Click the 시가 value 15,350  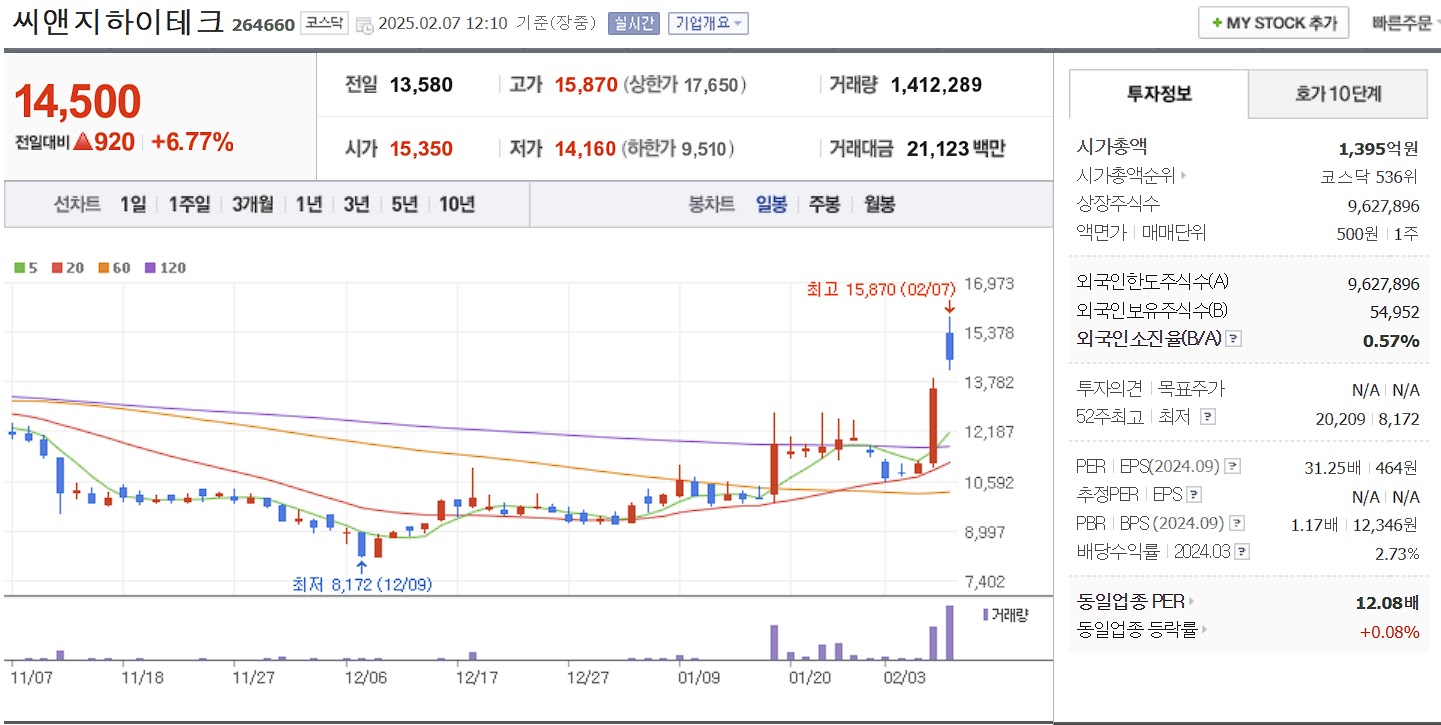[x=421, y=149]
